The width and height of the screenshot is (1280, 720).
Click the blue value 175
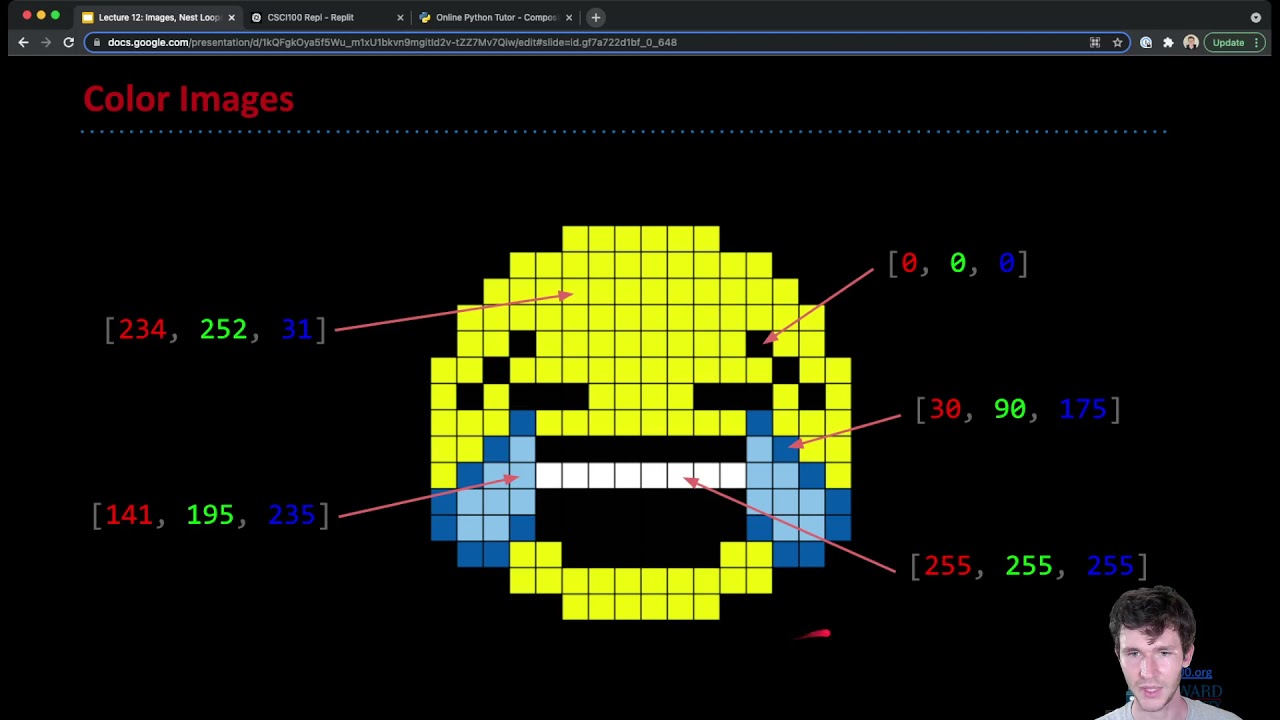point(1083,409)
